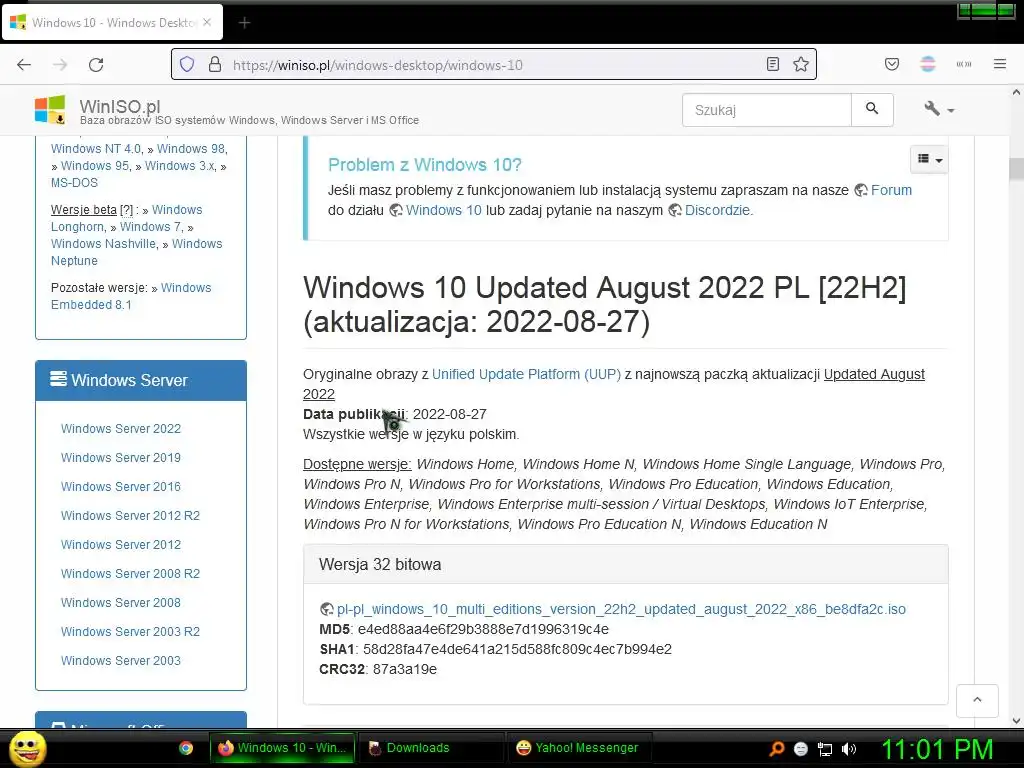The width and height of the screenshot is (1024, 768).
Task: Open the Windows 10 forum section link
Action: (443, 210)
